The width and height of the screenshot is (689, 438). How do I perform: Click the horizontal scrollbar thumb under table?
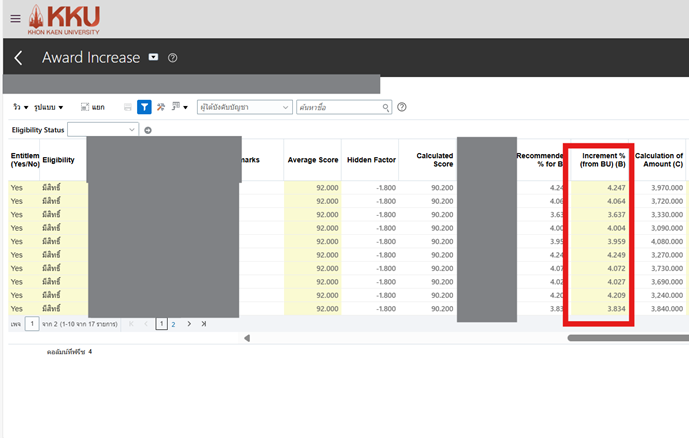628,338
